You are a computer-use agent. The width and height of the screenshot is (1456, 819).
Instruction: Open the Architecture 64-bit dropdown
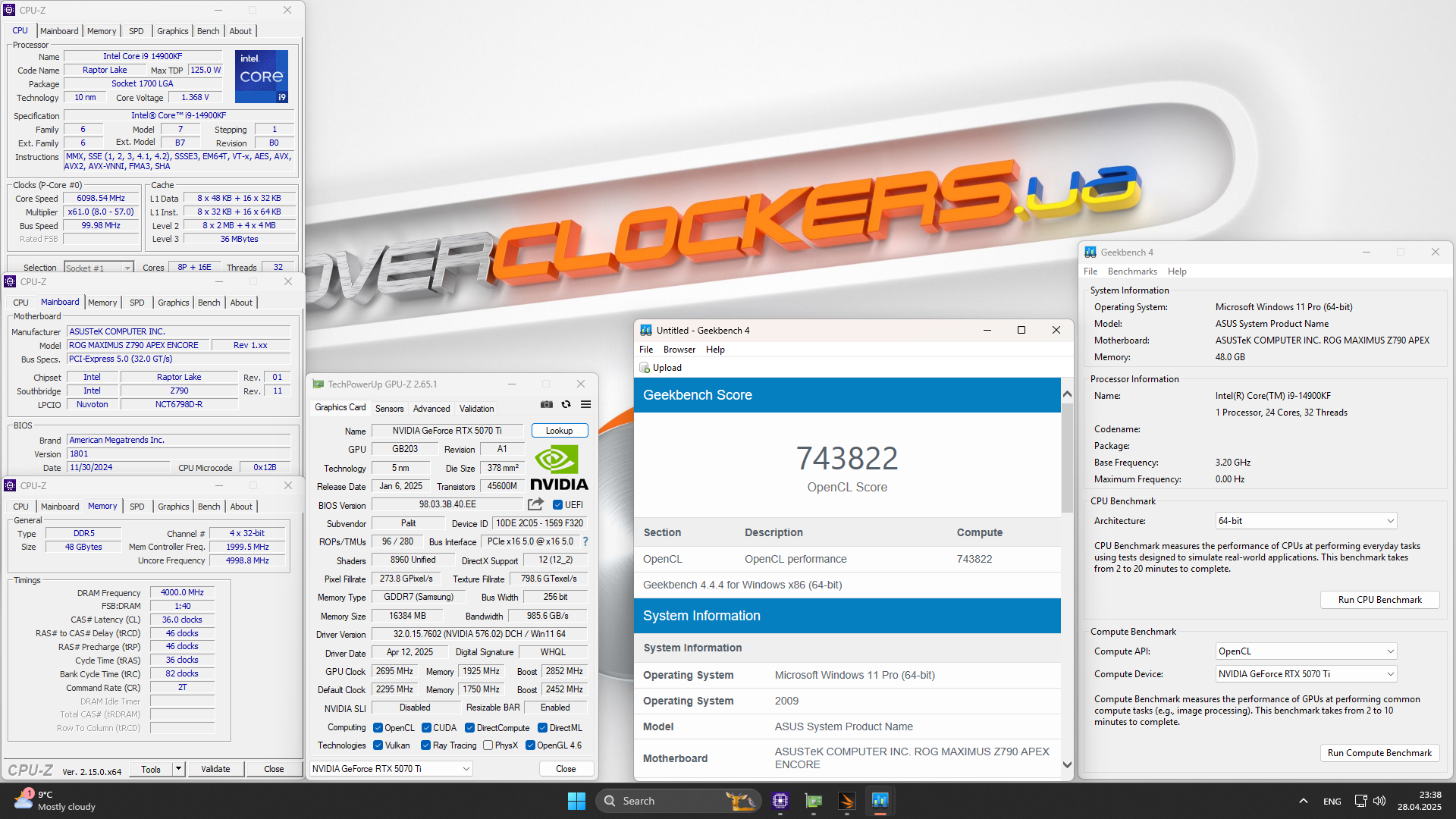(x=1306, y=521)
